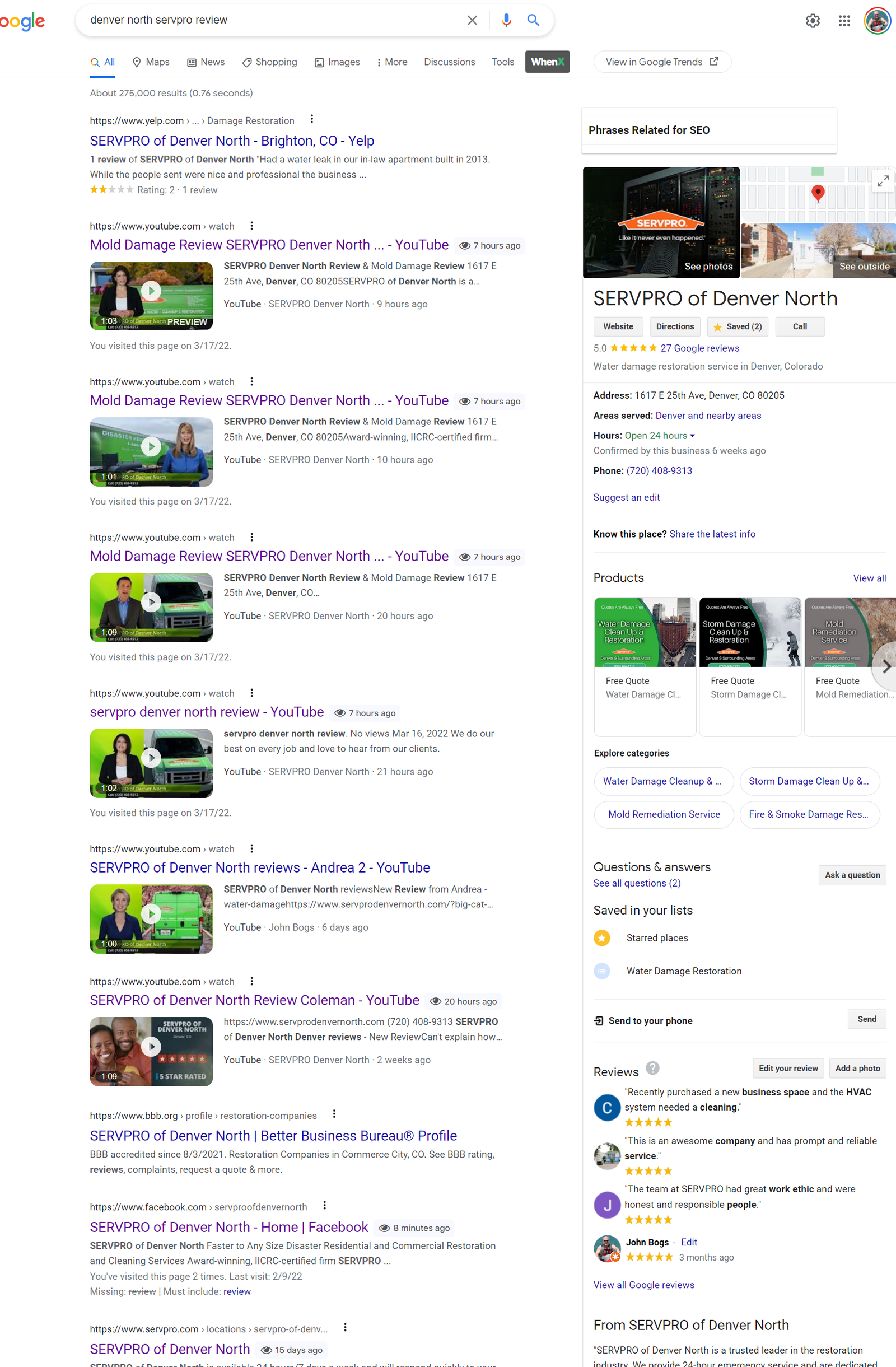896x1367 pixels.
Task: Open the SERVPRO Facebook Home result
Action: (x=229, y=1228)
